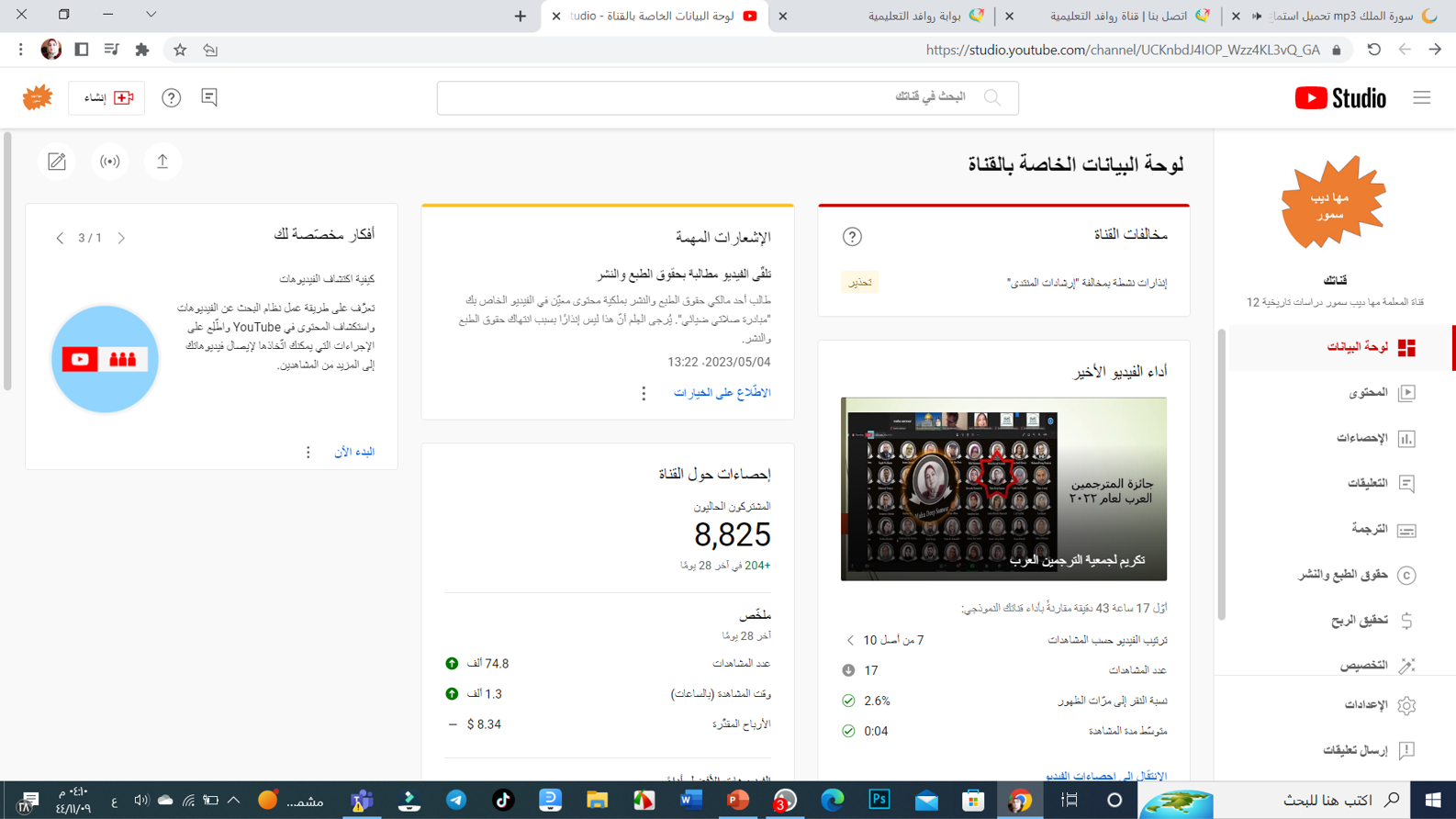Switch to بوابة روافد التعليمية browser tab
The width and height of the screenshot is (1456, 819).
coord(921,16)
